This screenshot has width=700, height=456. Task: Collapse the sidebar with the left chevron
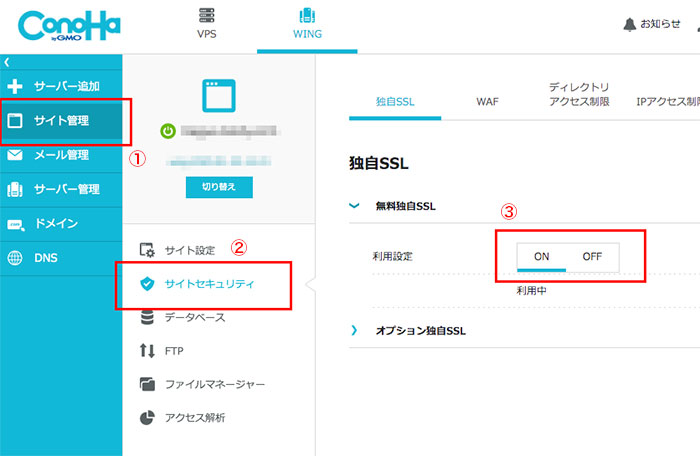pos(7,63)
